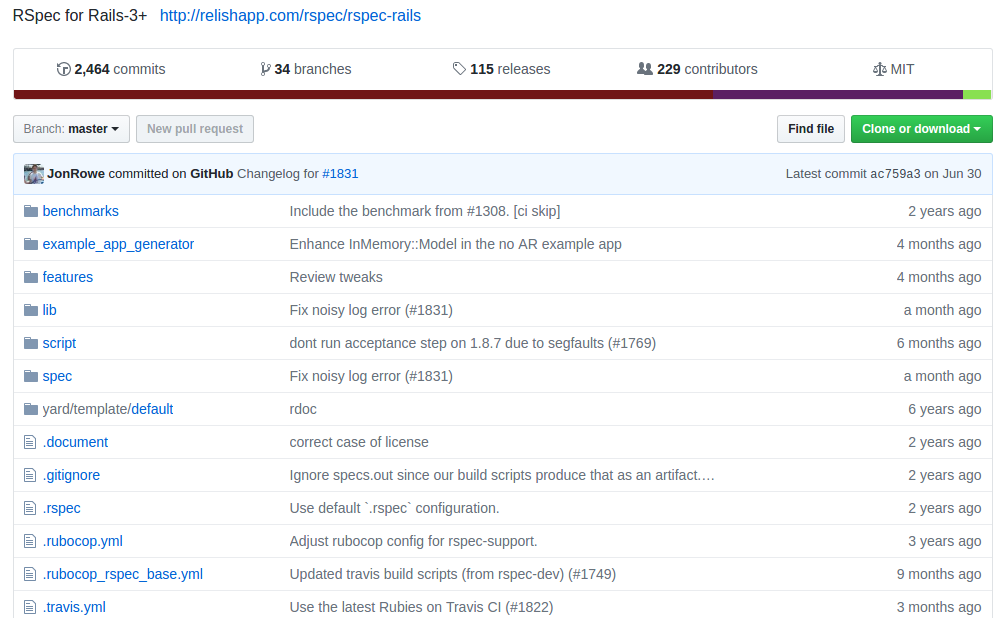
Task: Open commit 'Updated travis build scripts'
Action: [453, 574]
